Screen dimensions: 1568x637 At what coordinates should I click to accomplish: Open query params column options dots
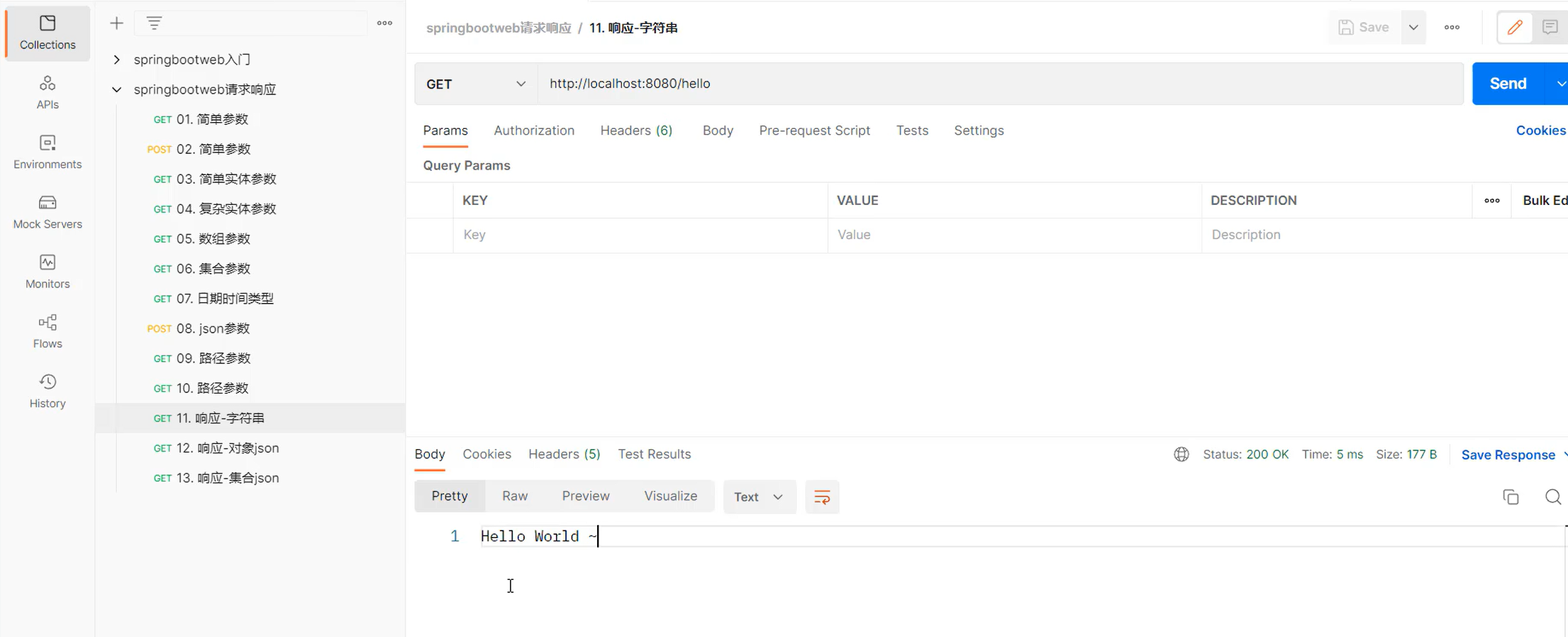1492,201
